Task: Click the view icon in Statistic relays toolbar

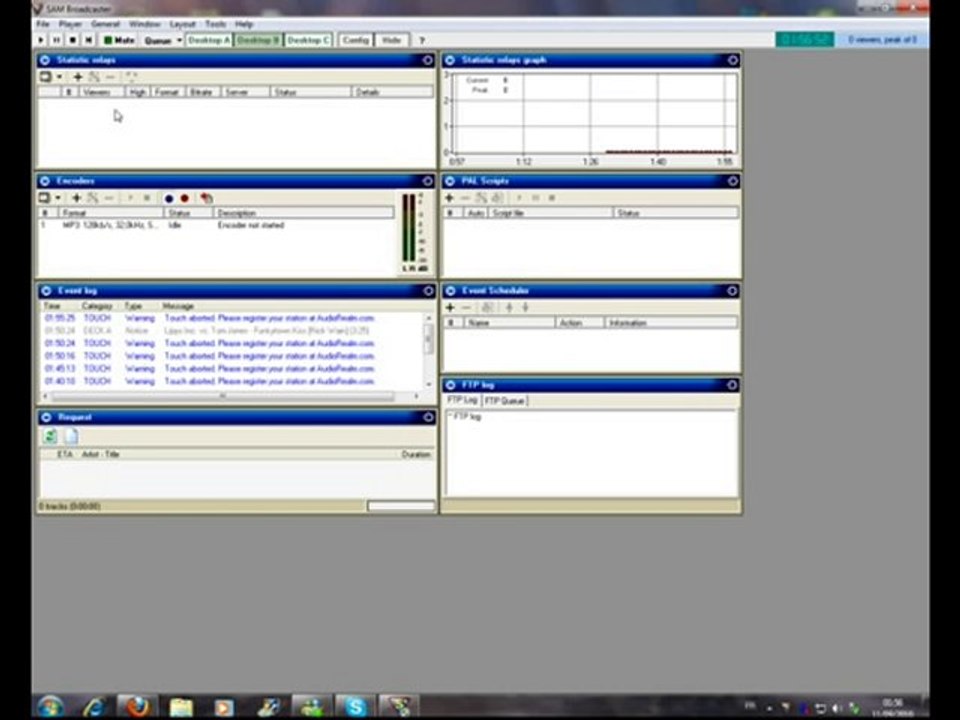Action: point(46,77)
